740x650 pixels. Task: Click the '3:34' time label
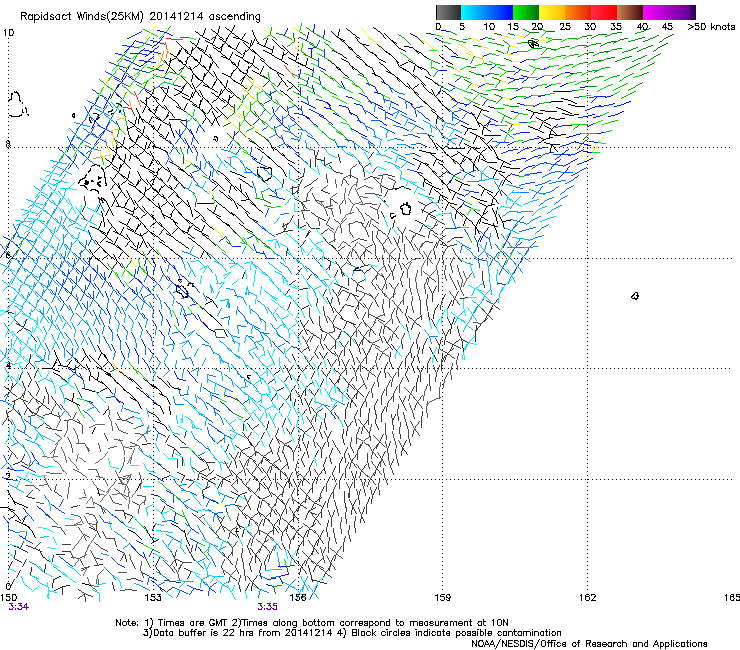click(18, 607)
